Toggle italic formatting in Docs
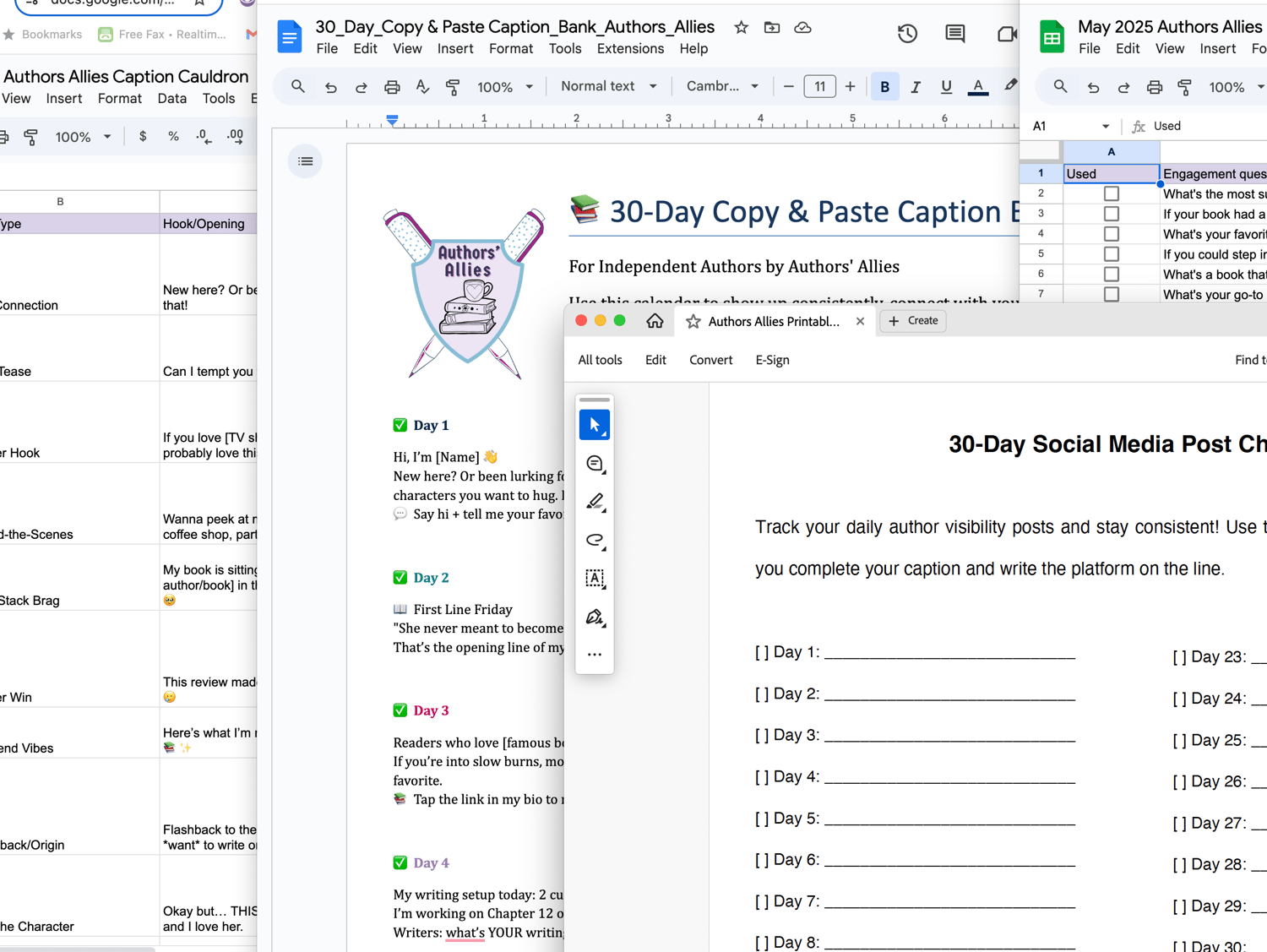This screenshot has height=952, width=1267. coord(915,86)
